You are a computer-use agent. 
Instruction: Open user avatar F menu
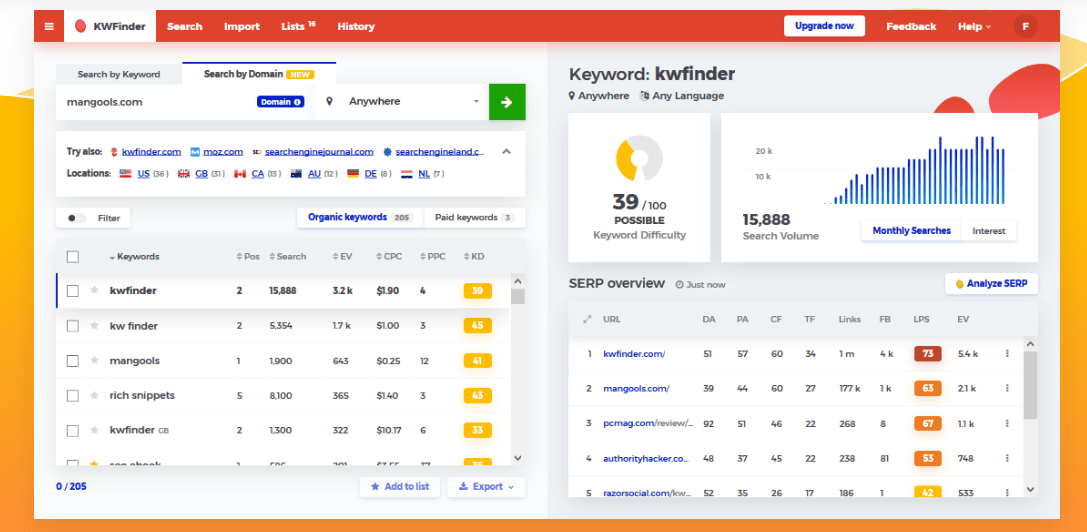coord(1025,26)
